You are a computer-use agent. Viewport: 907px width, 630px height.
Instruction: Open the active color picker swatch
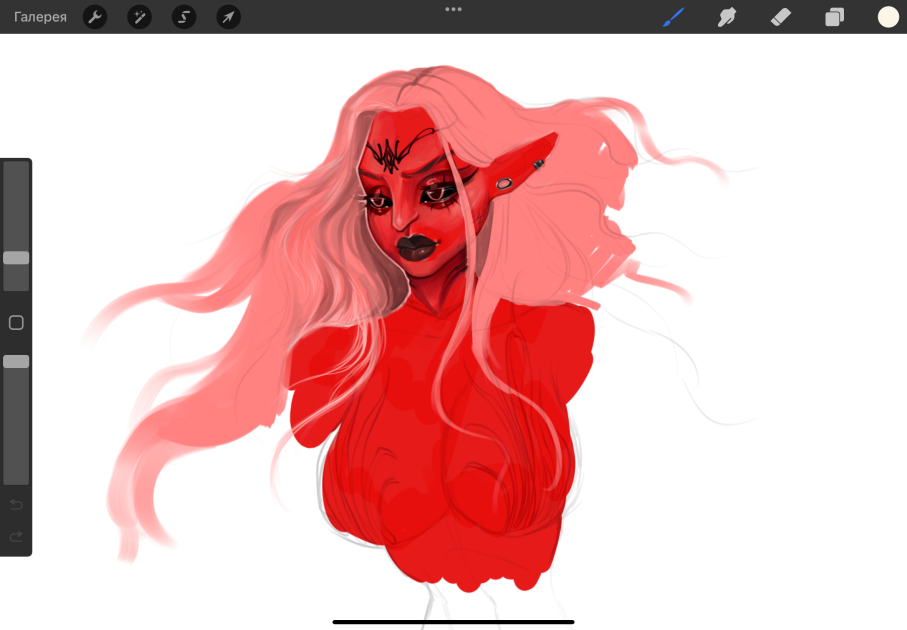point(888,17)
